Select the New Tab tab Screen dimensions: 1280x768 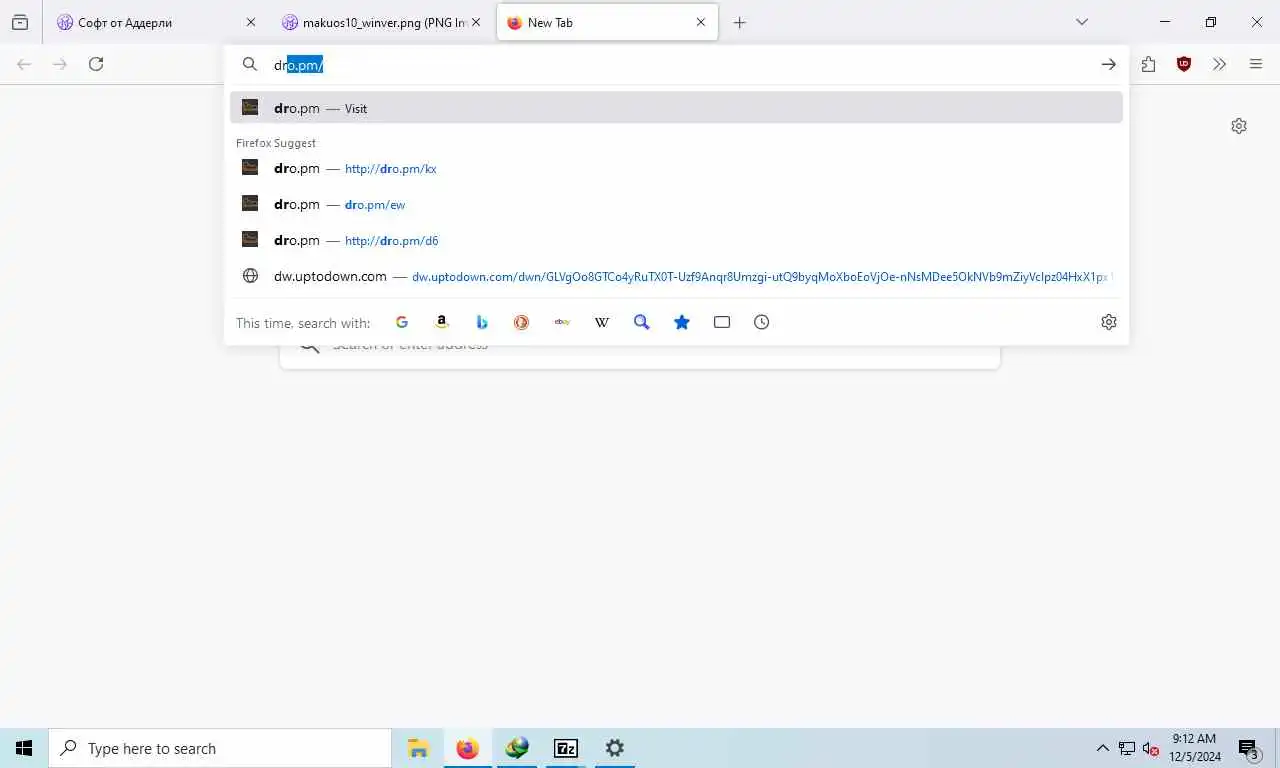click(x=607, y=22)
